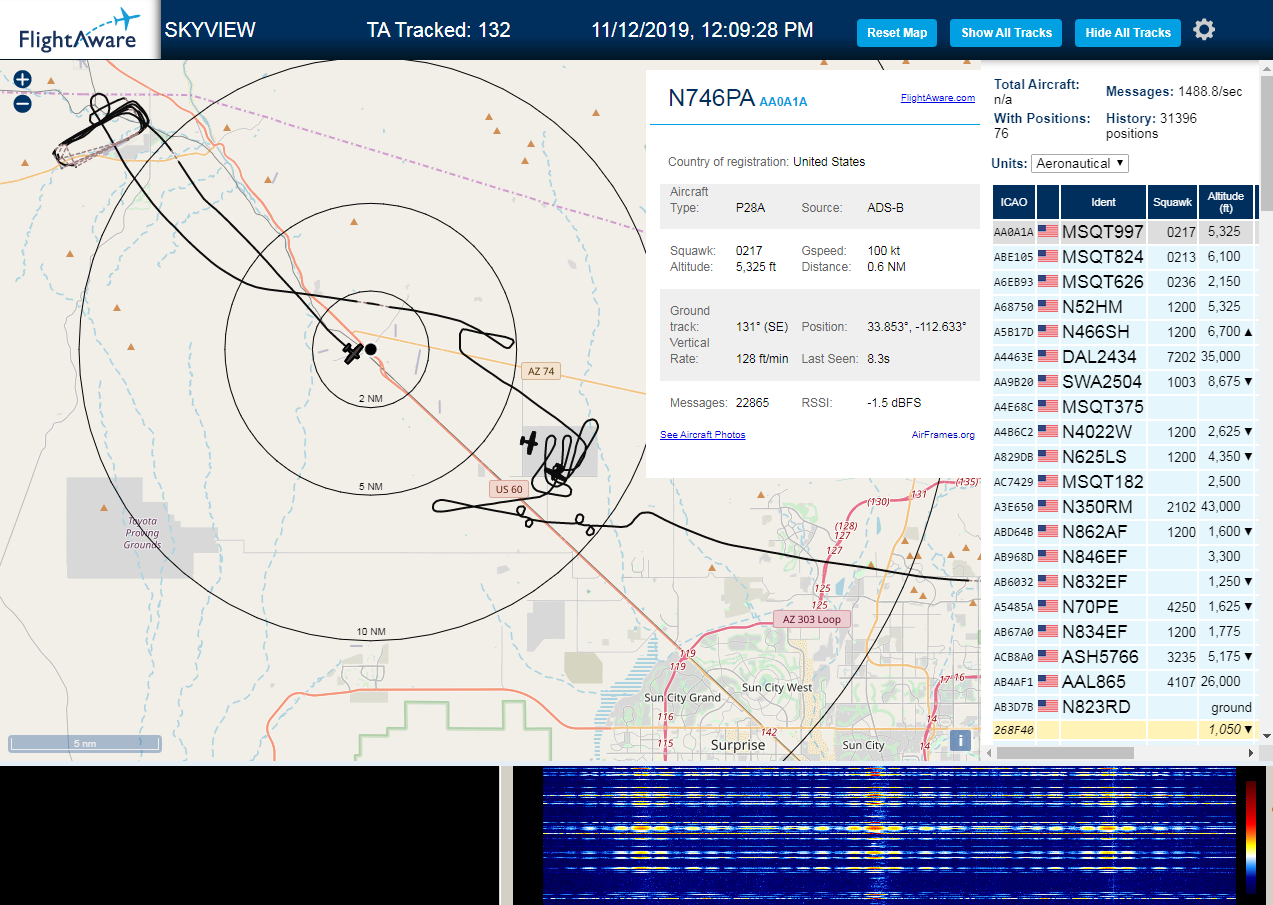Select the aircraft icon at range-ring center
This screenshot has width=1273, height=905.
[x=352, y=352]
